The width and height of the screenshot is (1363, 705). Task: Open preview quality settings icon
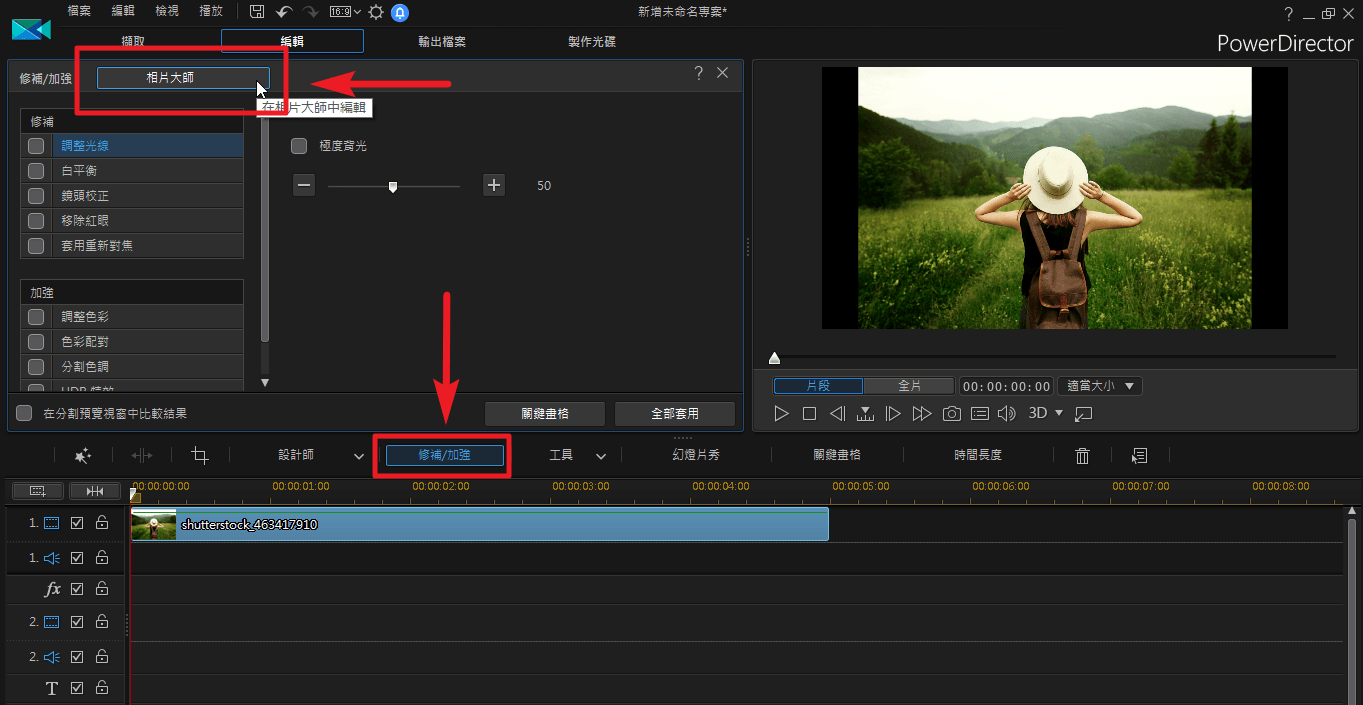[x=980, y=413]
